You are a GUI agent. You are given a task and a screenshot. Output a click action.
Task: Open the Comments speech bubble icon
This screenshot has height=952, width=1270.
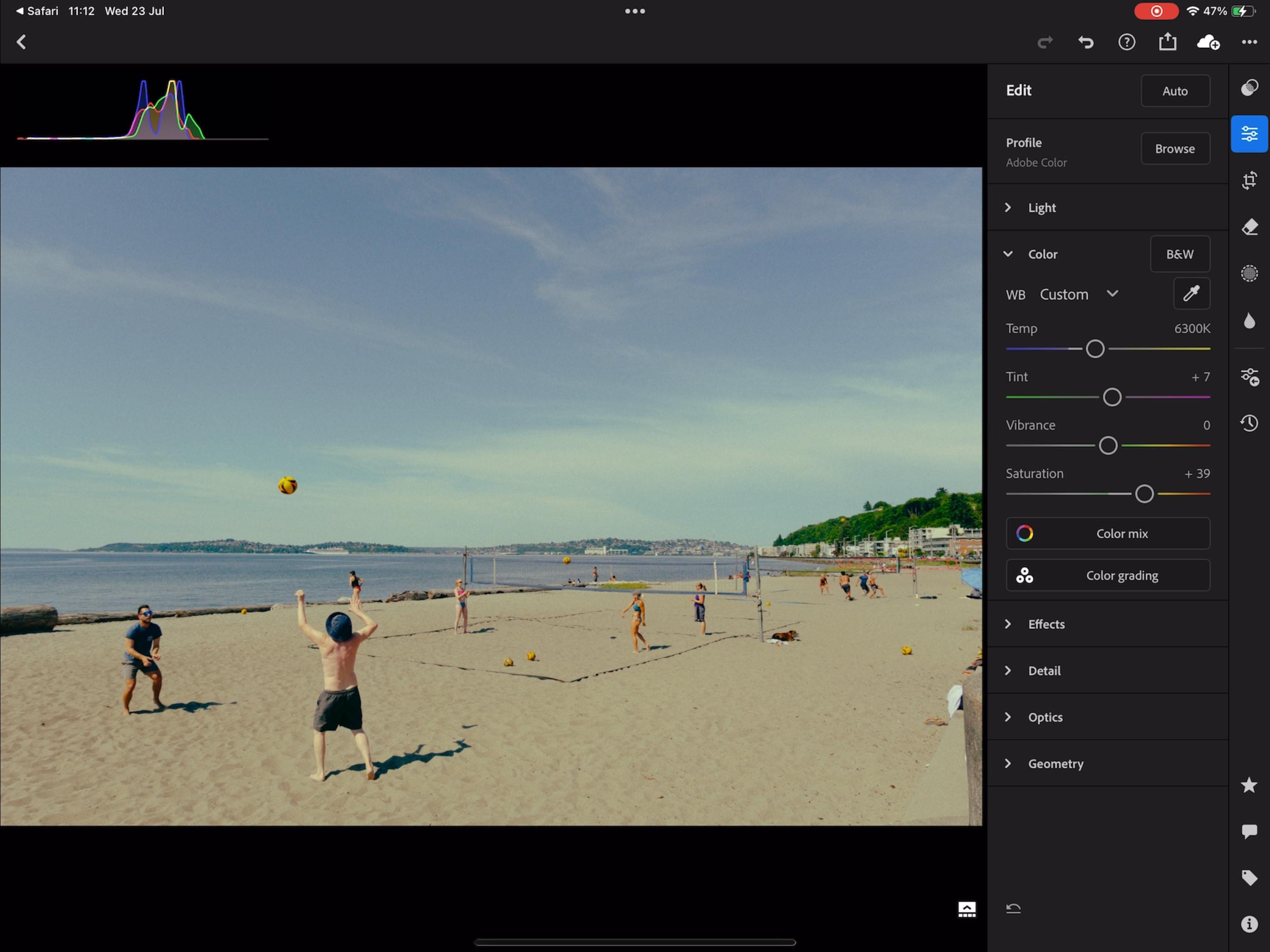[x=1250, y=832]
